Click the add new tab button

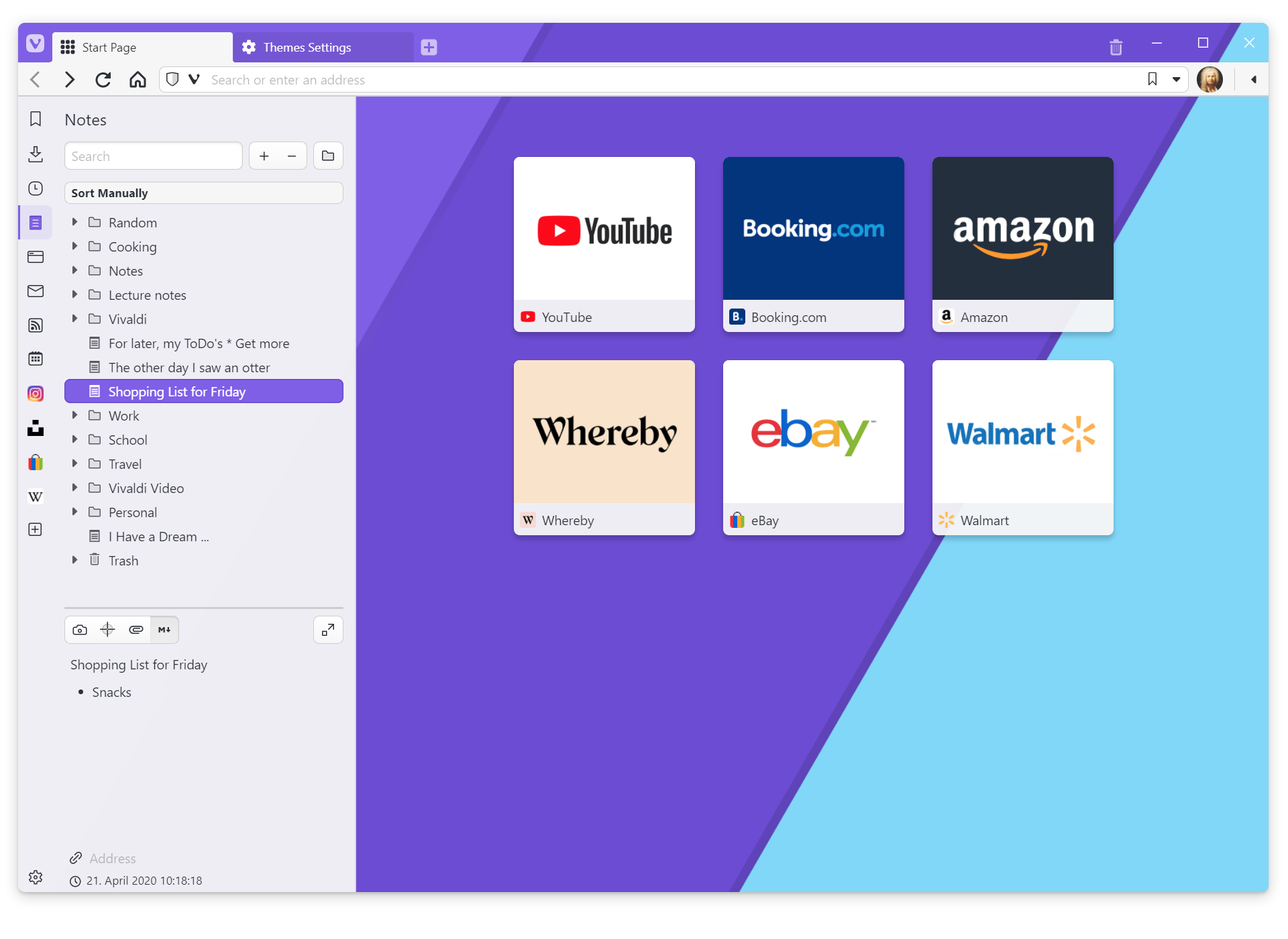(x=428, y=47)
